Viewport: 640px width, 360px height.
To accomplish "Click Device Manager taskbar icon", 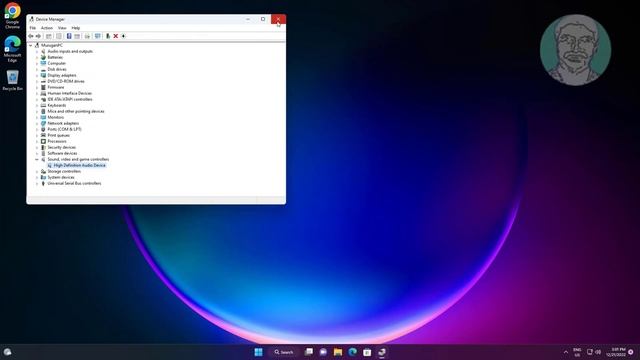I will [x=382, y=352].
